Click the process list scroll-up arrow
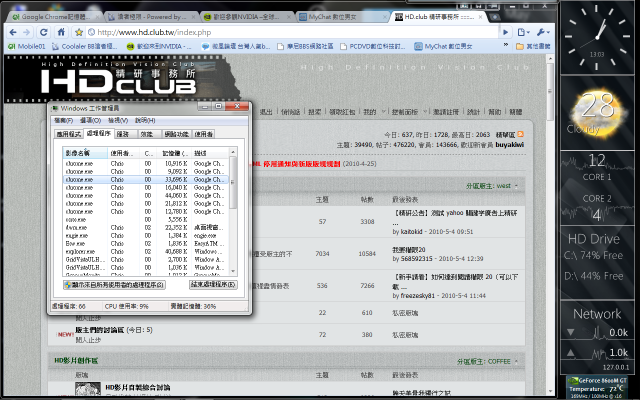 (233, 152)
